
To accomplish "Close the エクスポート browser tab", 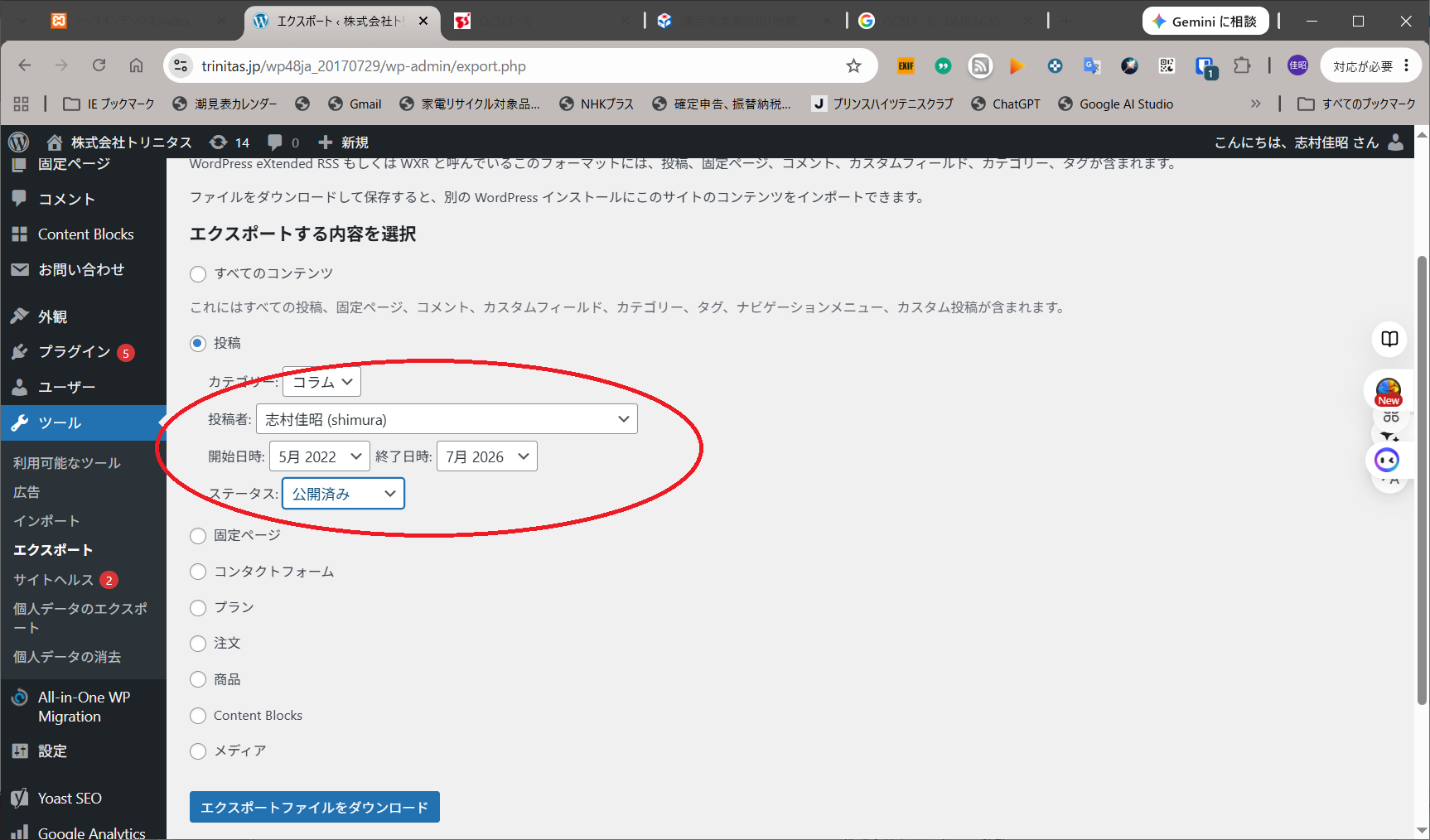I will [423, 21].
